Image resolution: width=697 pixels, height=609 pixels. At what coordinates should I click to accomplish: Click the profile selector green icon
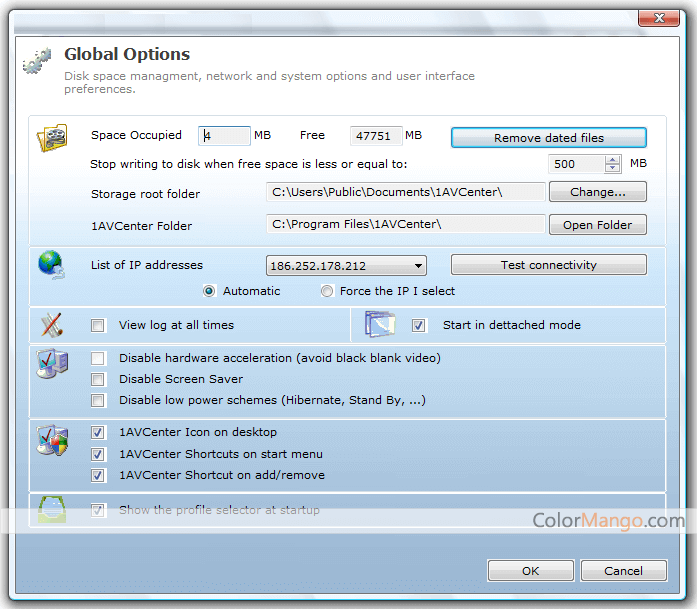(x=51, y=510)
